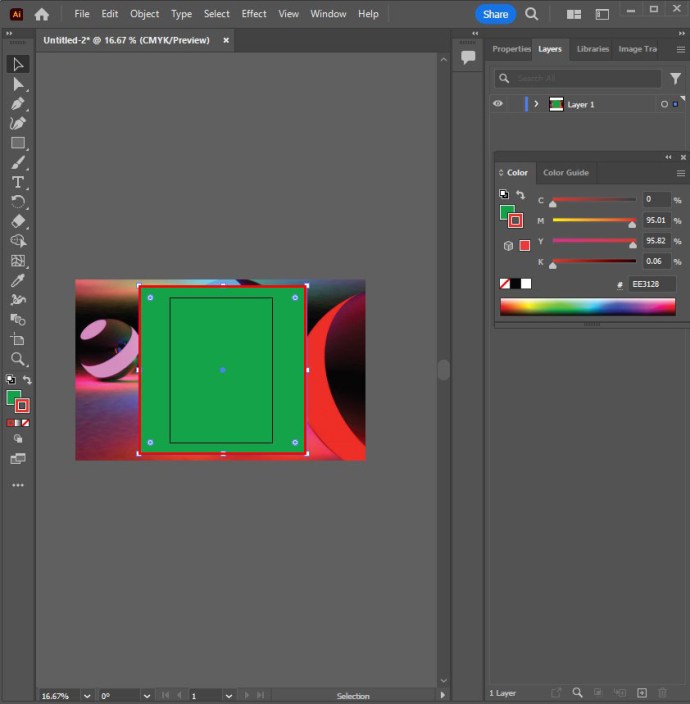This screenshot has height=704, width=690.
Task: Hide Layer 1 with eye icon
Action: tap(498, 104)
